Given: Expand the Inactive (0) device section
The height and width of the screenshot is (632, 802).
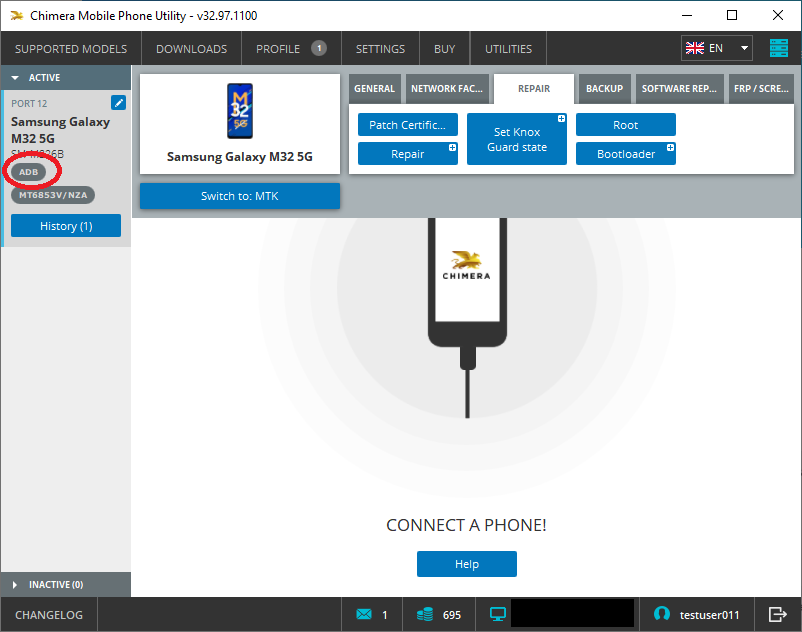Looking at the screenshot, I should (x=15, y=584).
